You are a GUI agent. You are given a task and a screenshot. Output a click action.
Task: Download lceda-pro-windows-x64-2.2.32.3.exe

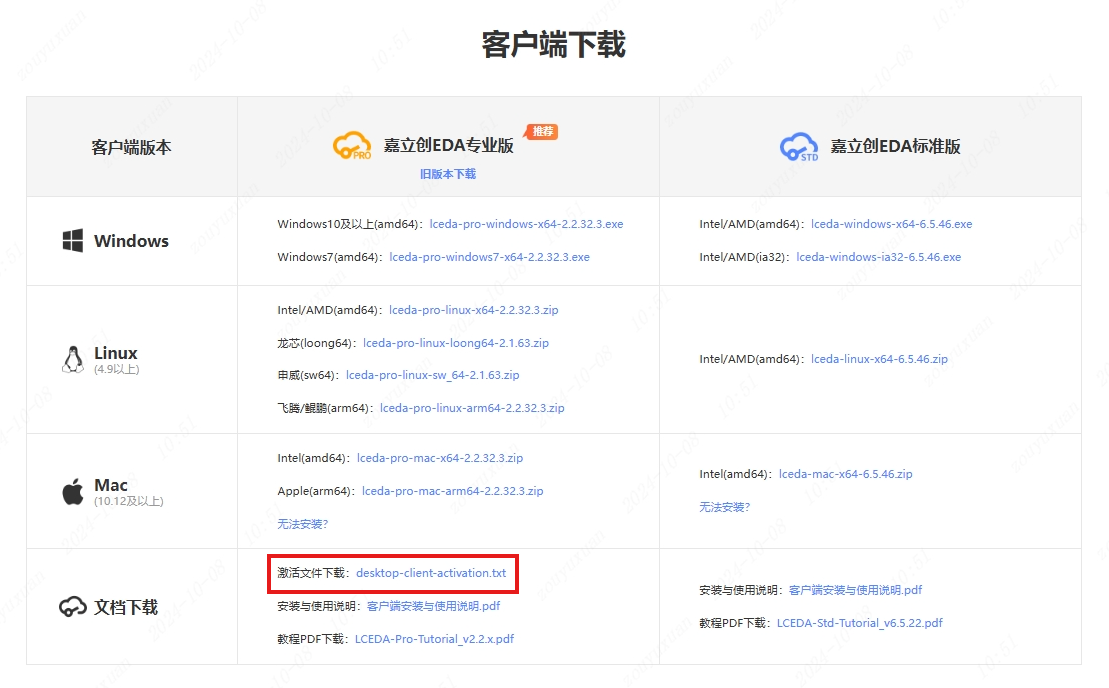click(x=526, y=224)
